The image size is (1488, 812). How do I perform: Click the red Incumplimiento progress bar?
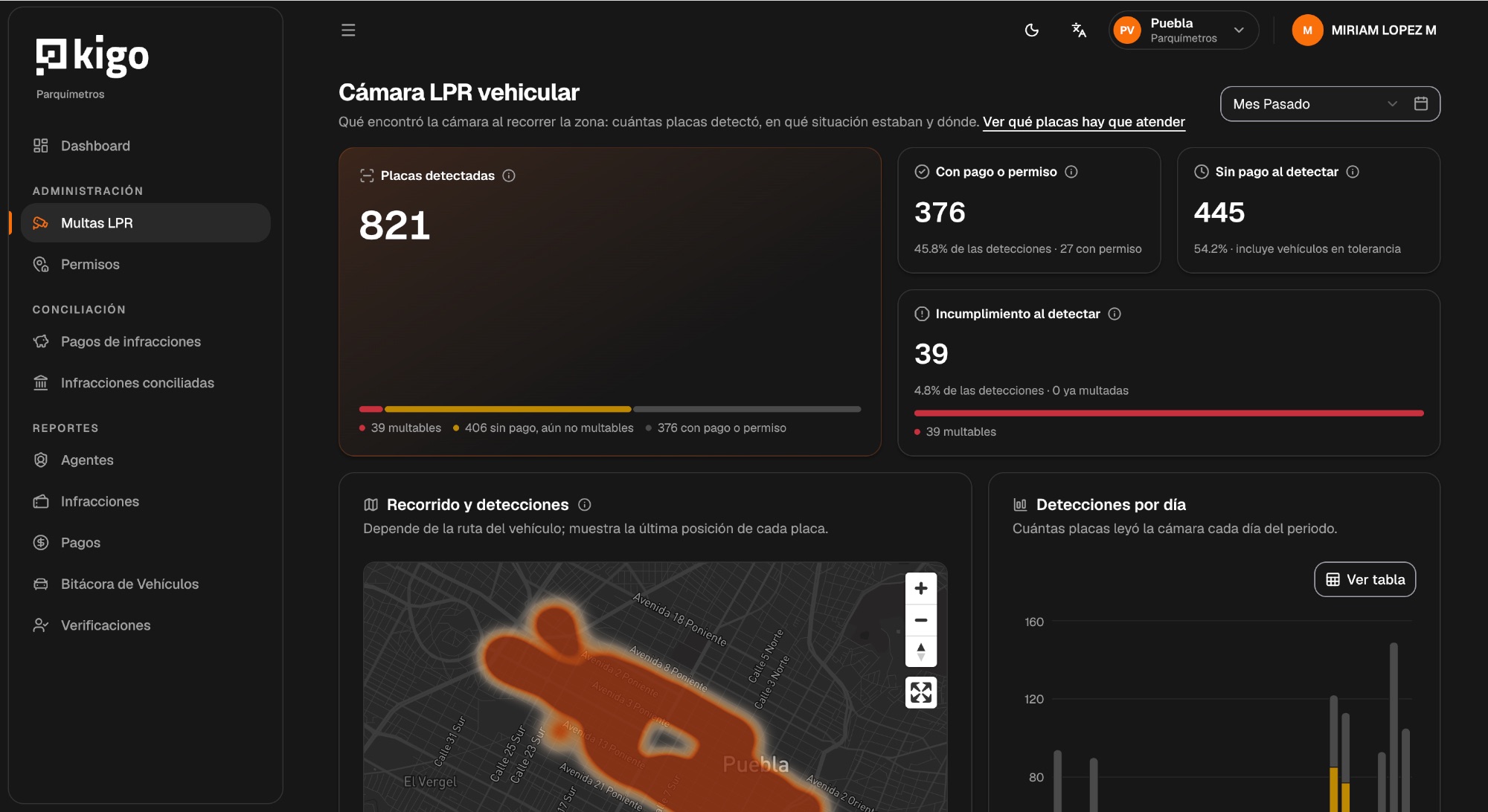pyautogui.click(x=1169, y=413)
